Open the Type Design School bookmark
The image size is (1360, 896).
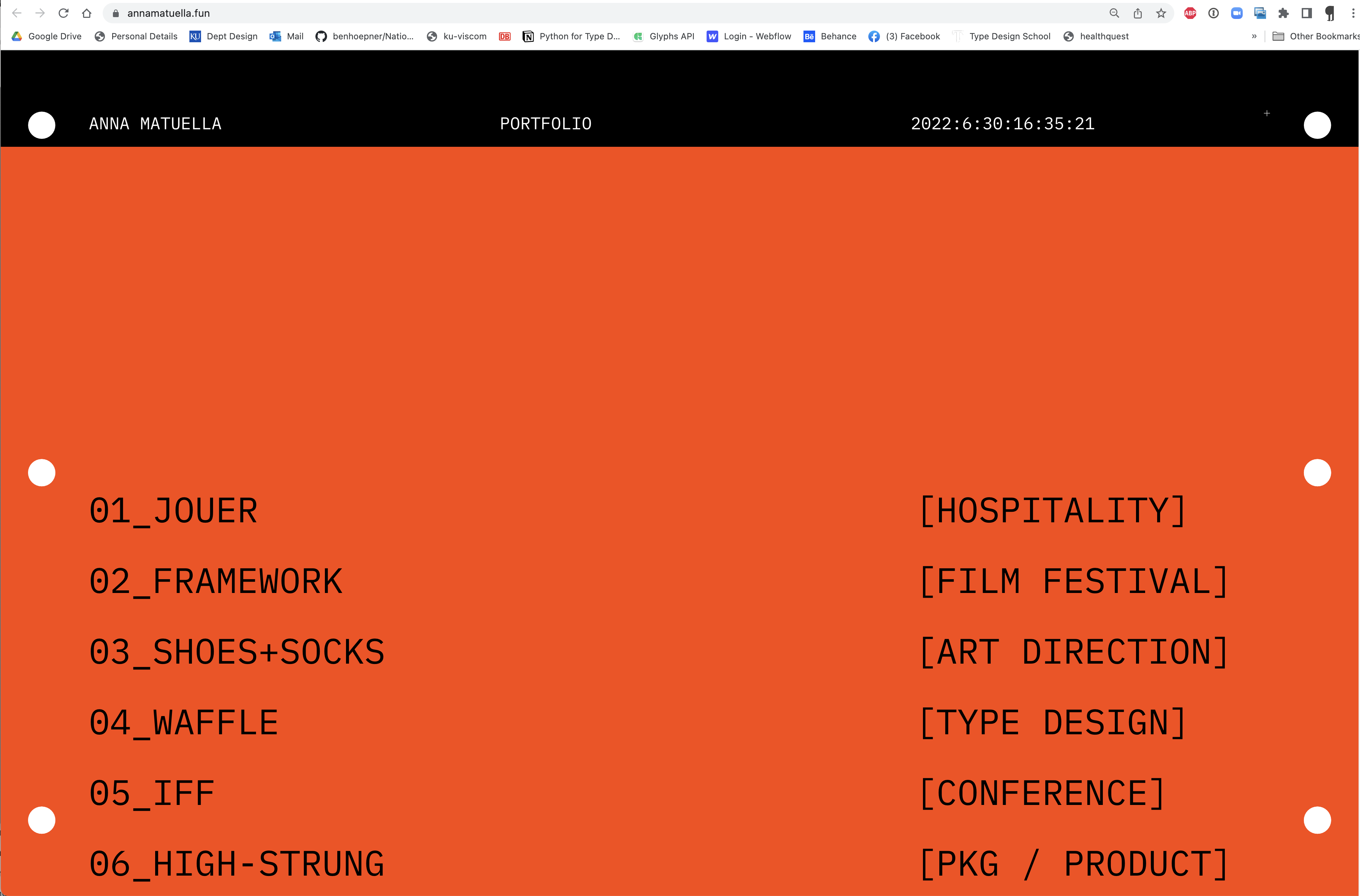click(x=1002, y=36)
